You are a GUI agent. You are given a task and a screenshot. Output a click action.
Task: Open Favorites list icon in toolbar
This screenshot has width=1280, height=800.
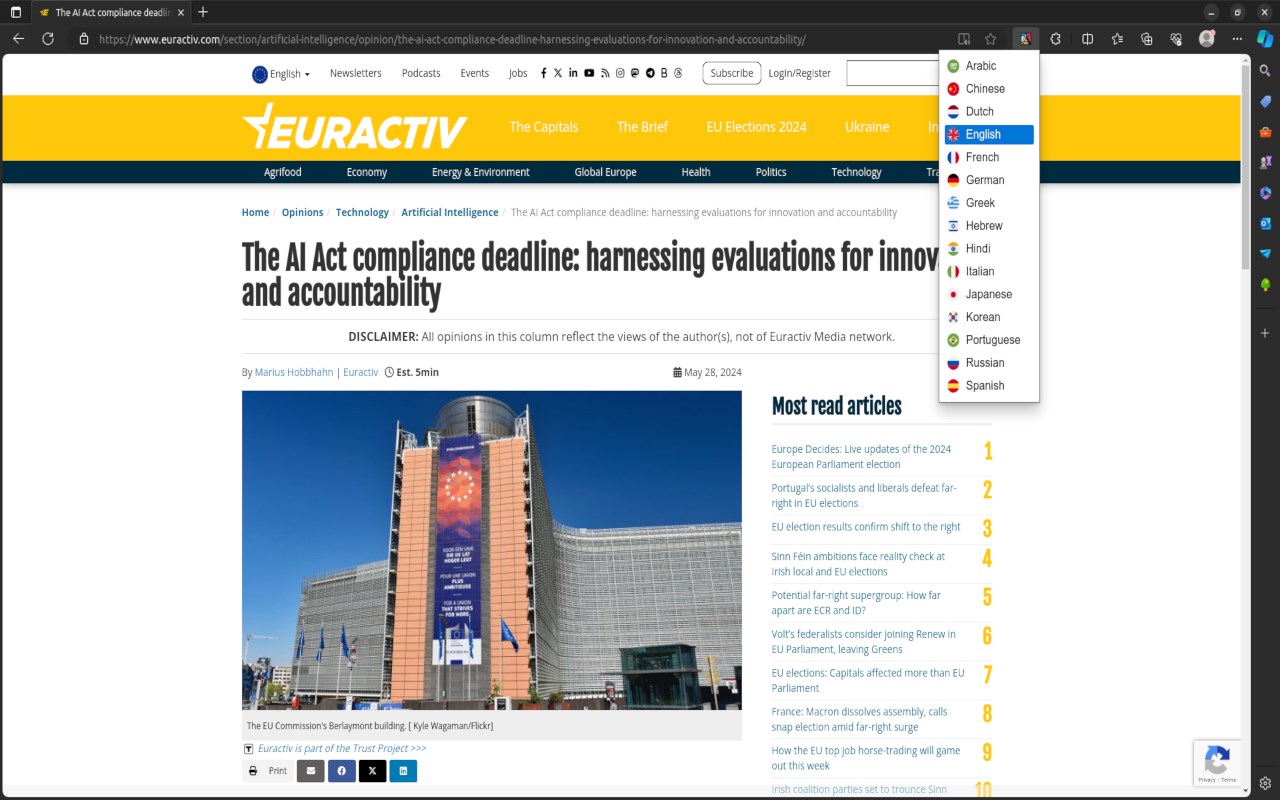click(1118, 39)
